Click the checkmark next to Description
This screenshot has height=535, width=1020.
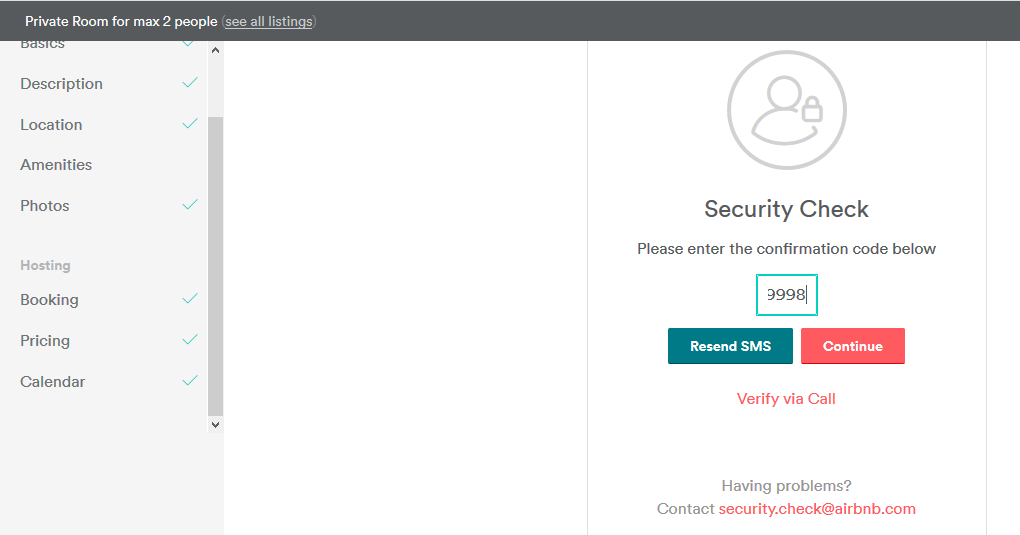click(190, 83)
